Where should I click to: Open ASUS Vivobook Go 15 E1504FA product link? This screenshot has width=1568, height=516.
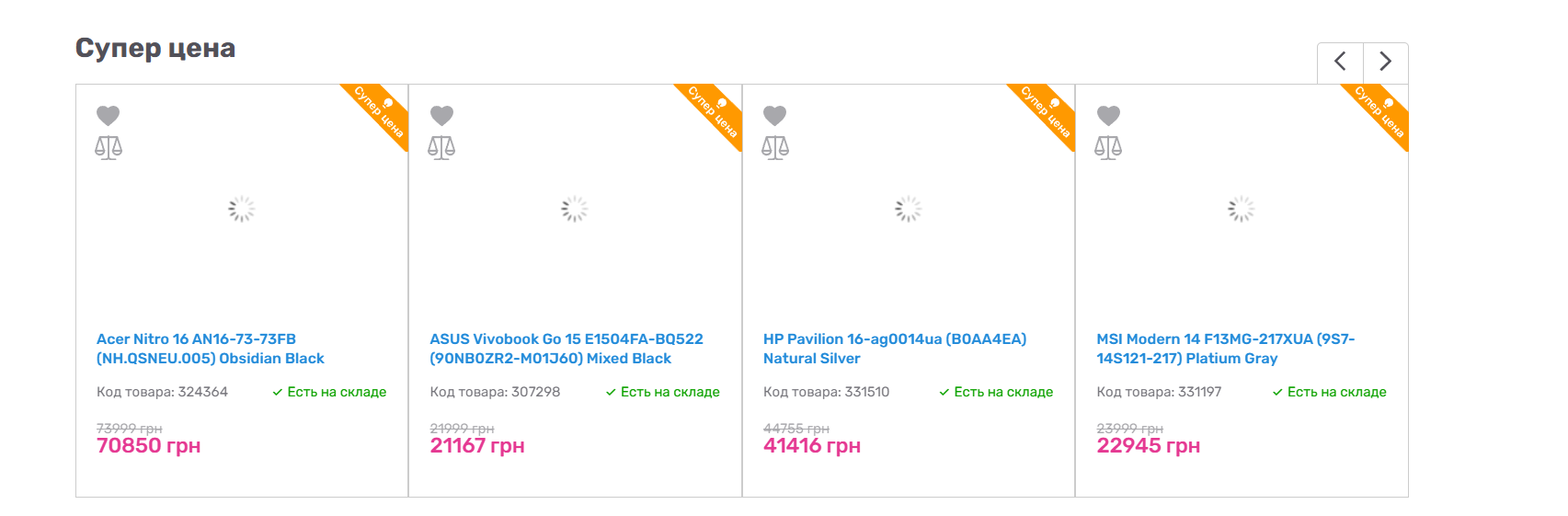tap(566, 349)
